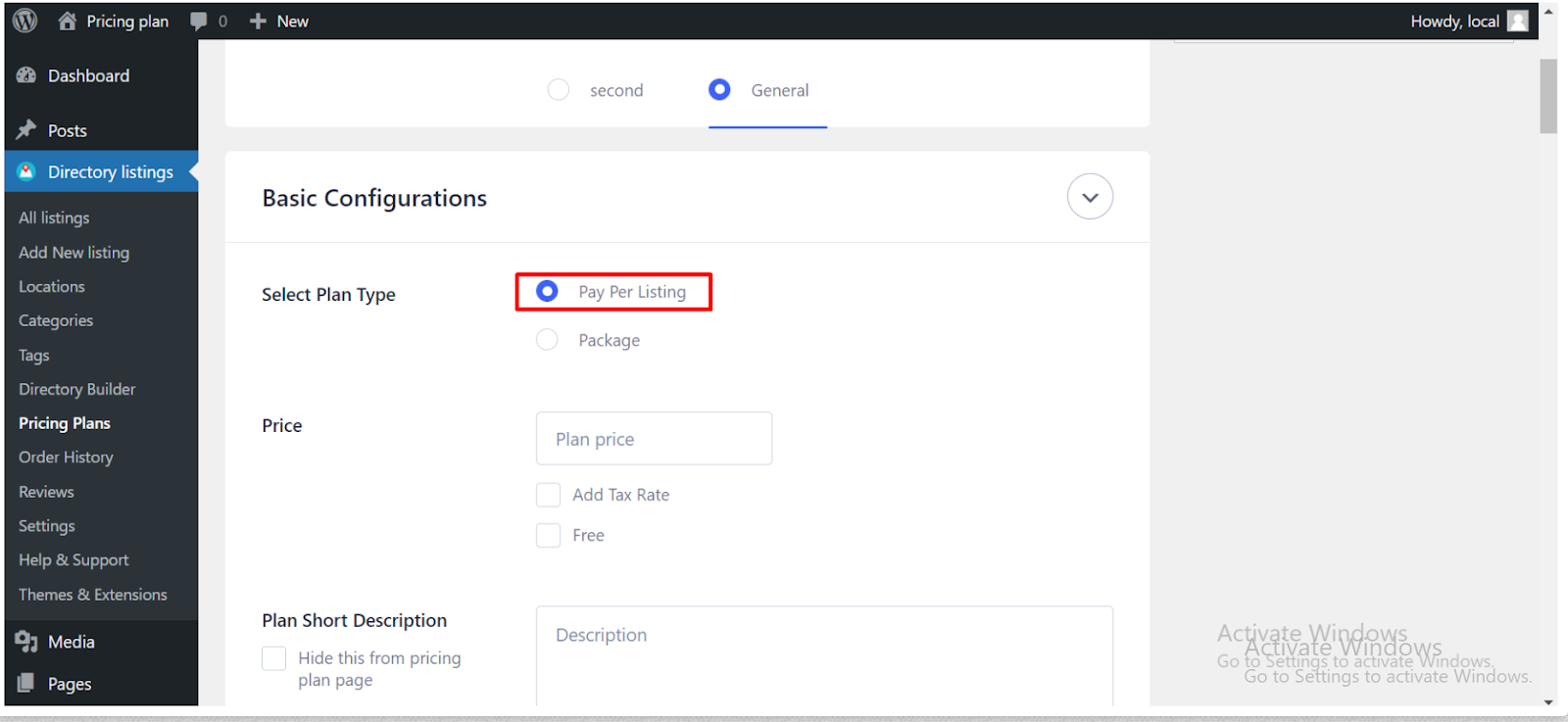
Task: Select the Pay Per Listing radio button
Action: click(547, 291)
